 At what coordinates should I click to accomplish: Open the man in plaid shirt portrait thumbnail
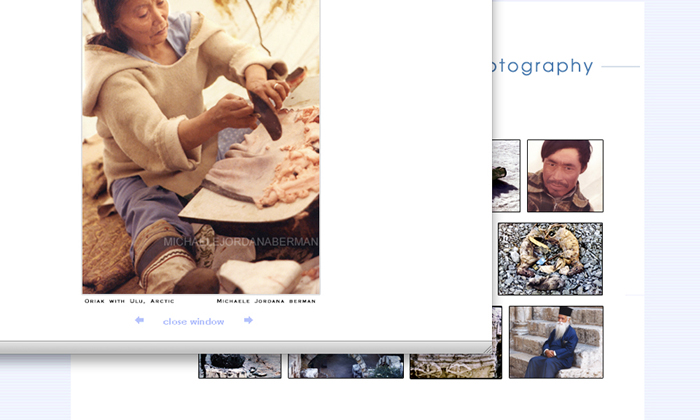tap(565, 176)
